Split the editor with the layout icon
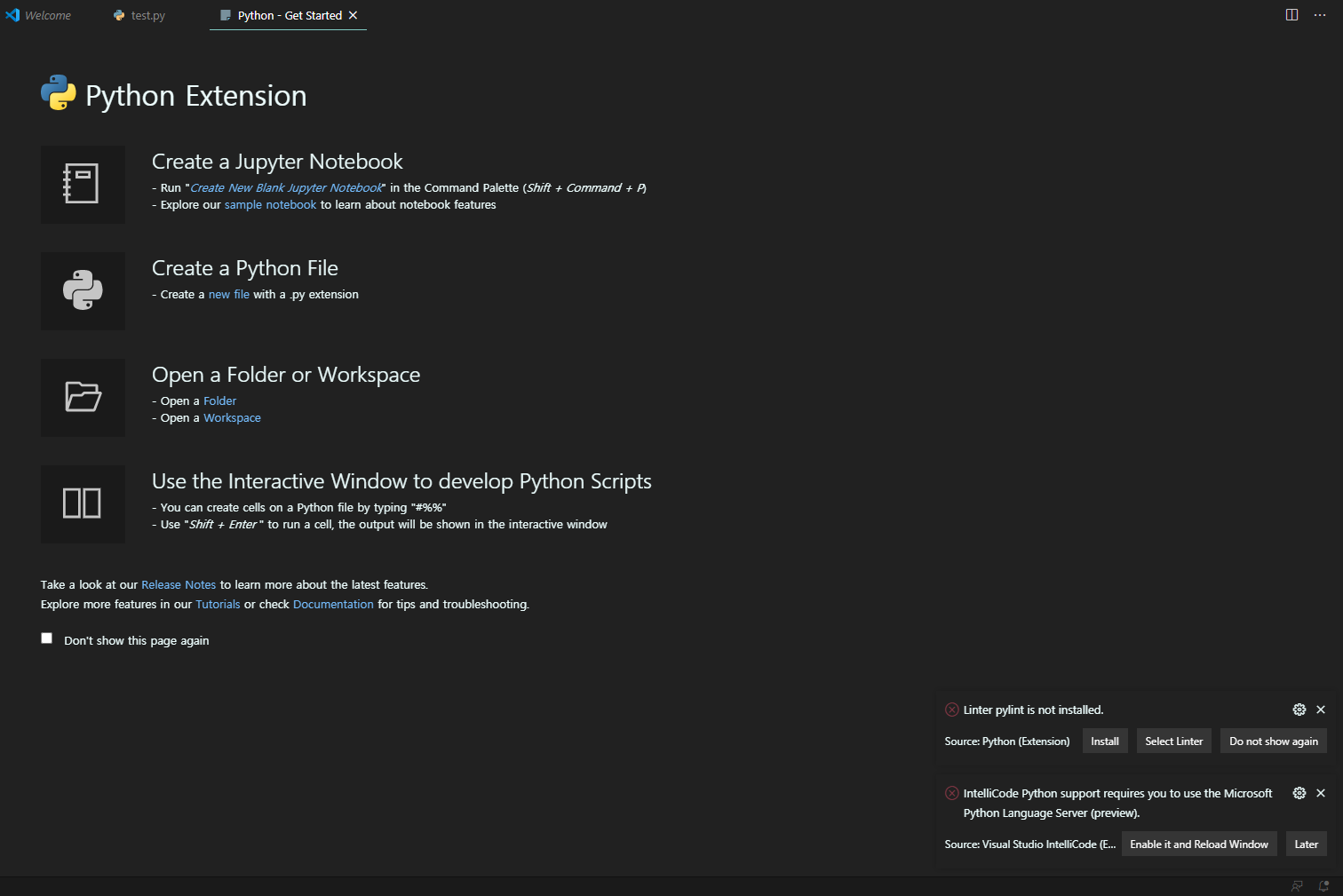This screenshot has height=896, width=1343. pos(1291,15)
